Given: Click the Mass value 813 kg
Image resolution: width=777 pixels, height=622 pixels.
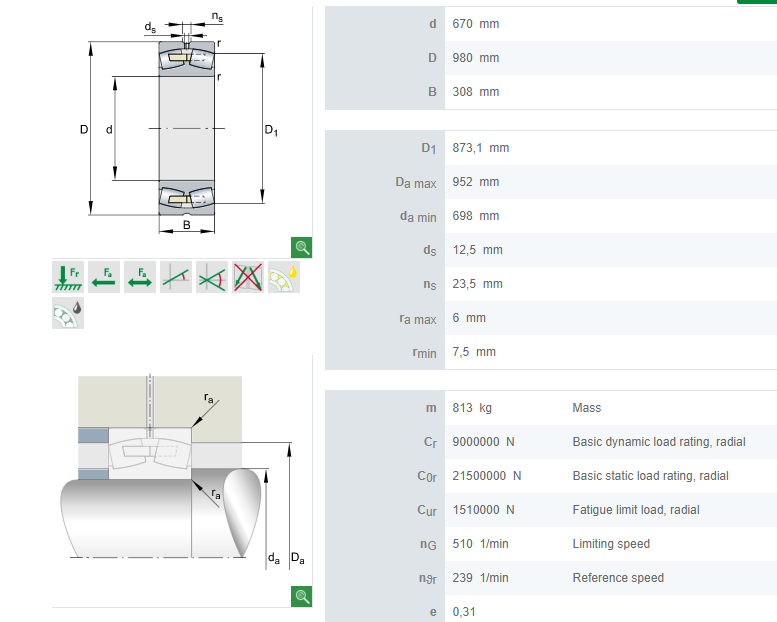Looking at the screenshot, I should (472, 408).
